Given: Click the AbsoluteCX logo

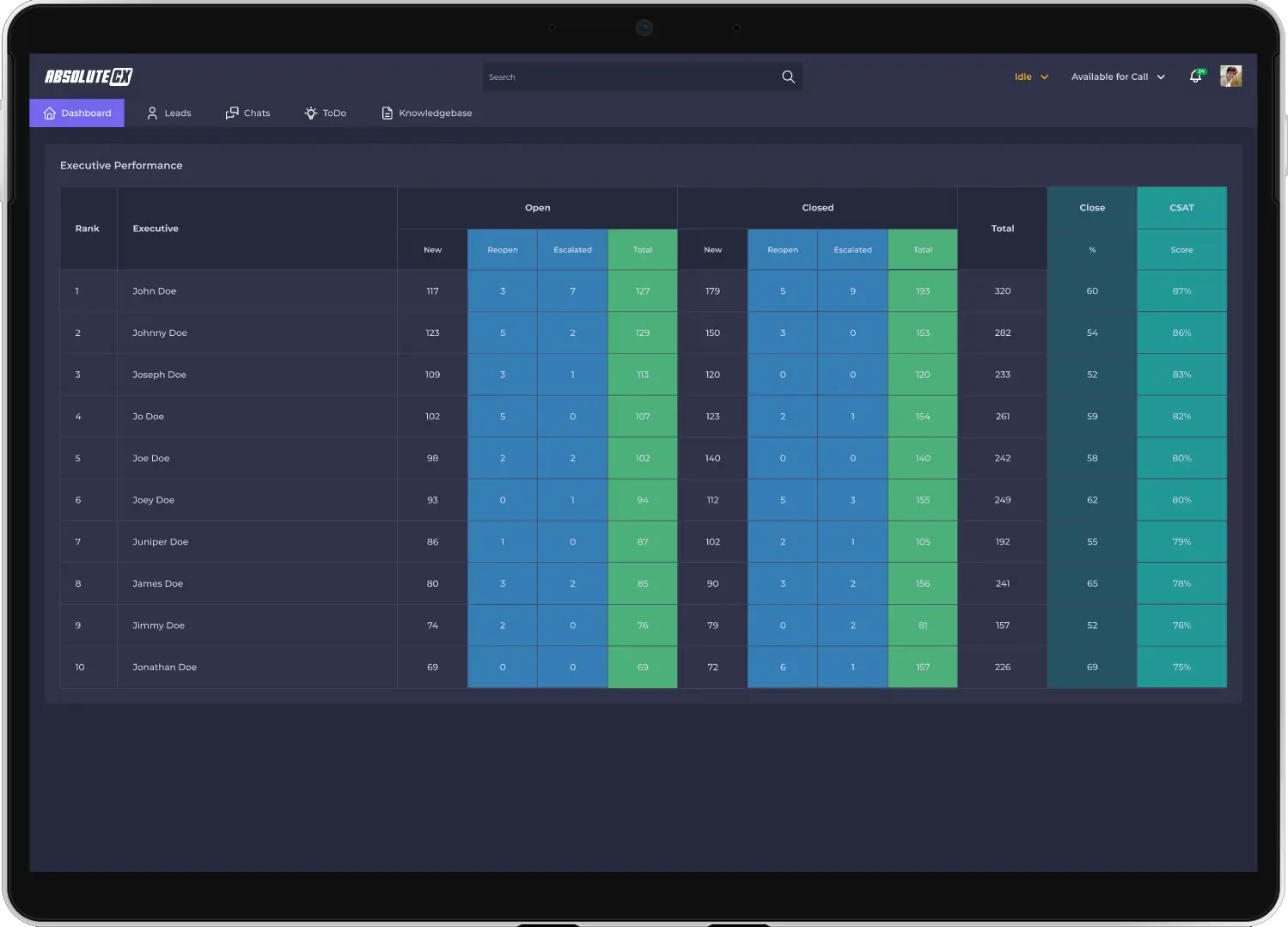Looking at the screenshot, I should click(x=89, y=76).
